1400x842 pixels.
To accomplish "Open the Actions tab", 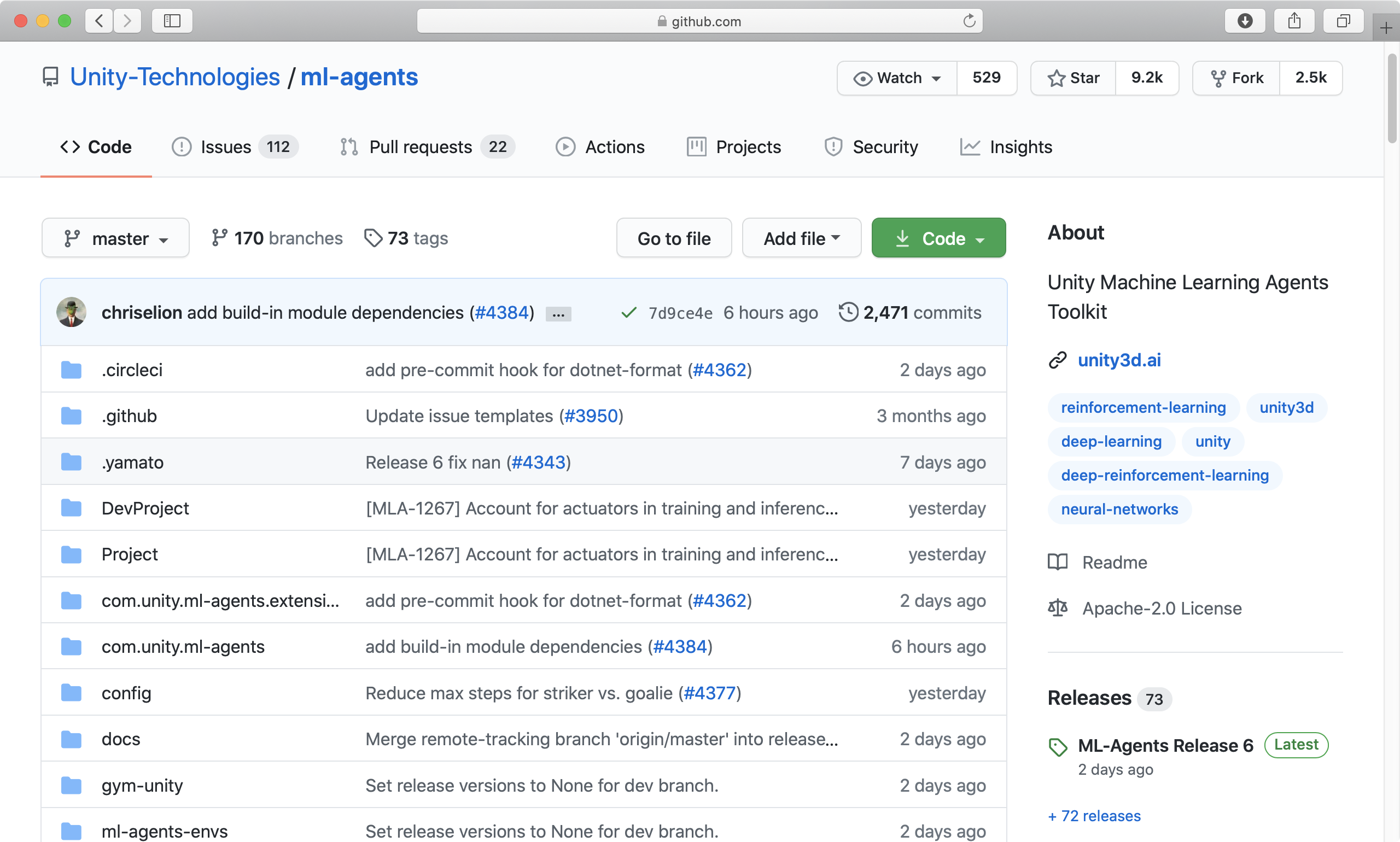I will tap(600, 147).
